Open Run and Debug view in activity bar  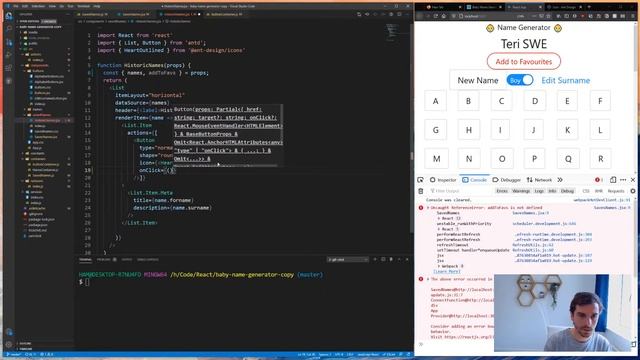(x=9, y=55)
